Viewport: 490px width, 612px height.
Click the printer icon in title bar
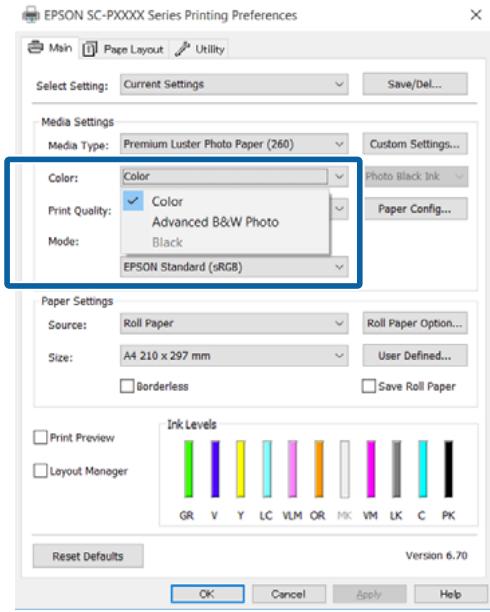click(x=30, y=15)
